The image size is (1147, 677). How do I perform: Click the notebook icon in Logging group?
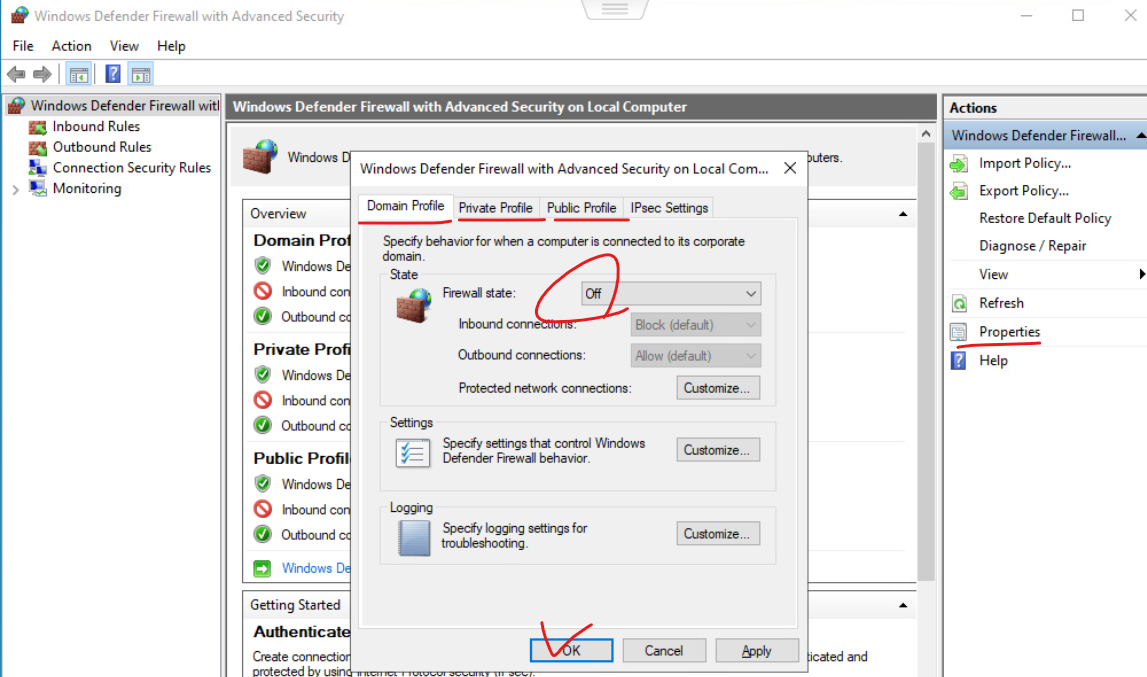coord(414,538)
